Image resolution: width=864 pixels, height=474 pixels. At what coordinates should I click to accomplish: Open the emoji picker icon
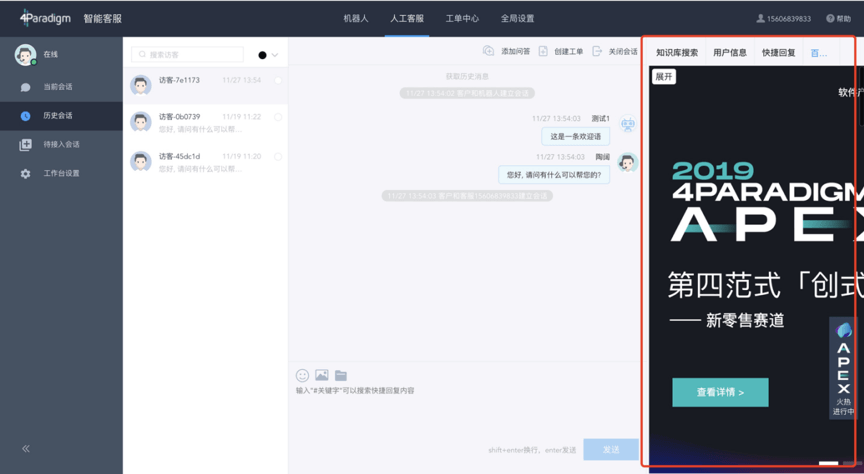coord(303,375)
